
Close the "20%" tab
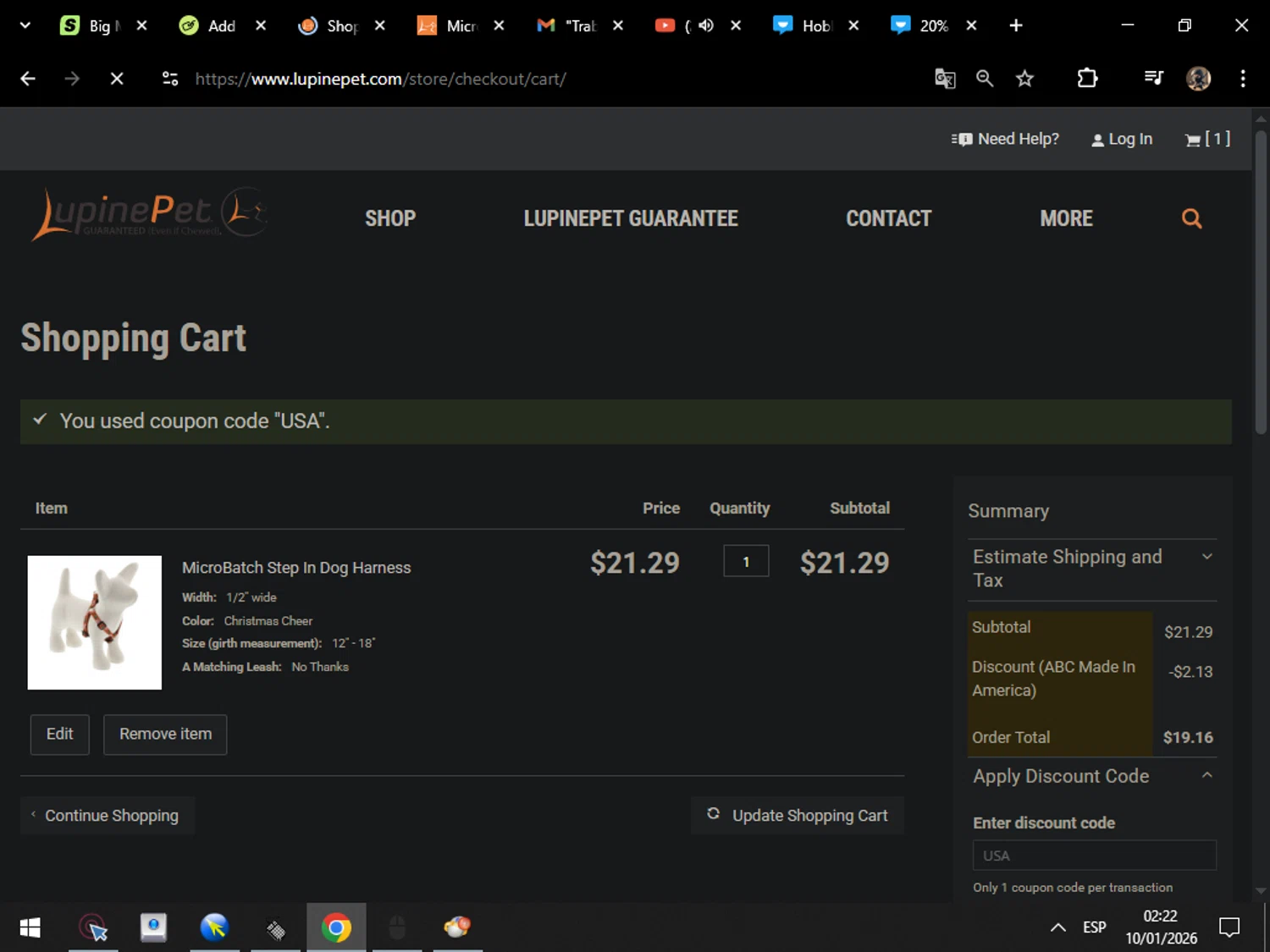[971, 25]
